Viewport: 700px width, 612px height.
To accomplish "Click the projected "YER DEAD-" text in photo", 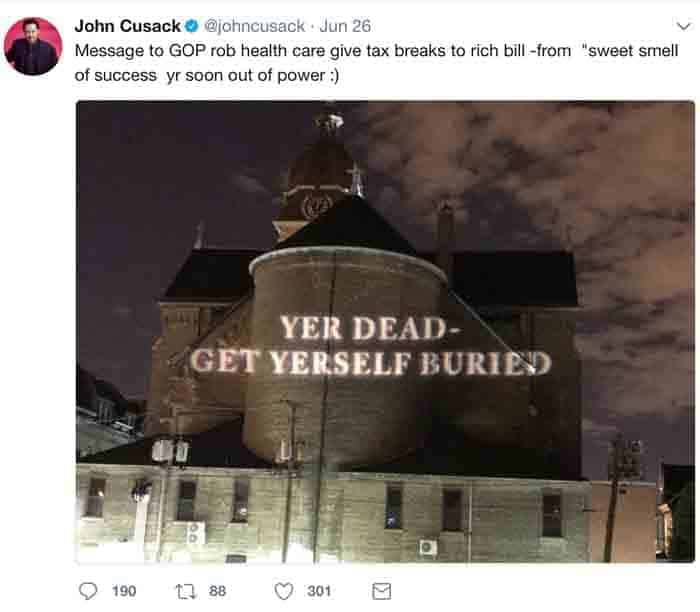I will [x=369, y=328].
